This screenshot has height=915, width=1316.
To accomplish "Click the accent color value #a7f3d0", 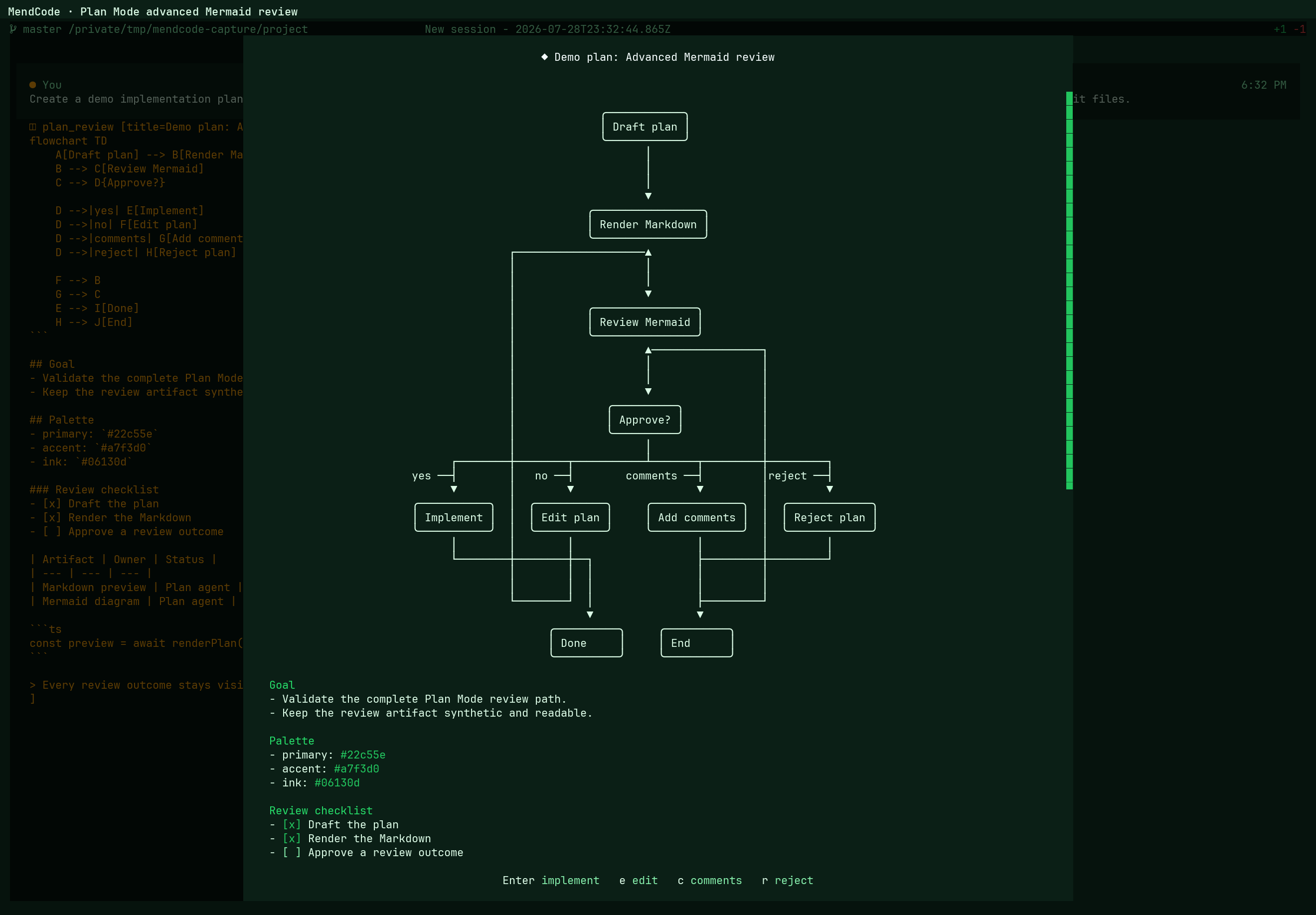I will coord(356,769).
